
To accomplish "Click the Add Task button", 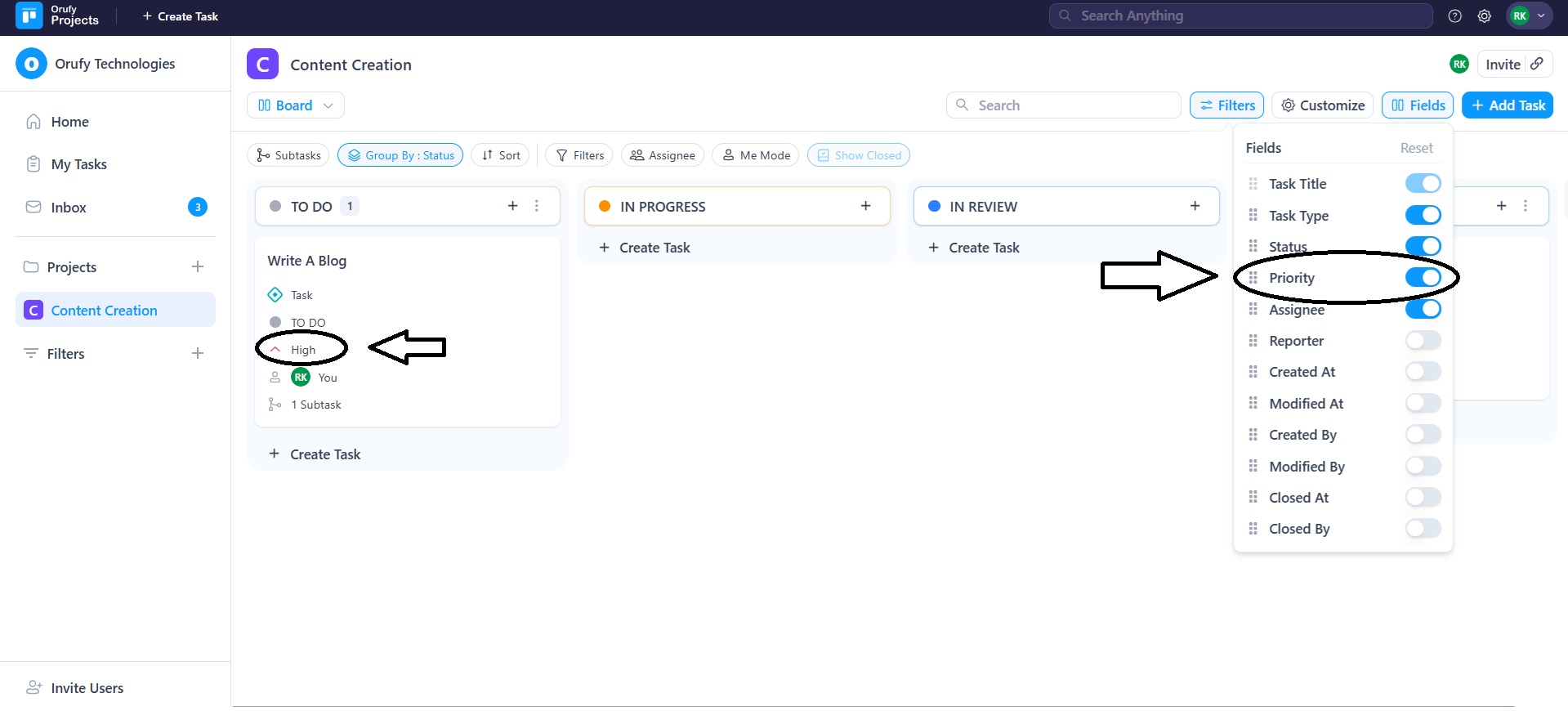I will [1507, 105].
